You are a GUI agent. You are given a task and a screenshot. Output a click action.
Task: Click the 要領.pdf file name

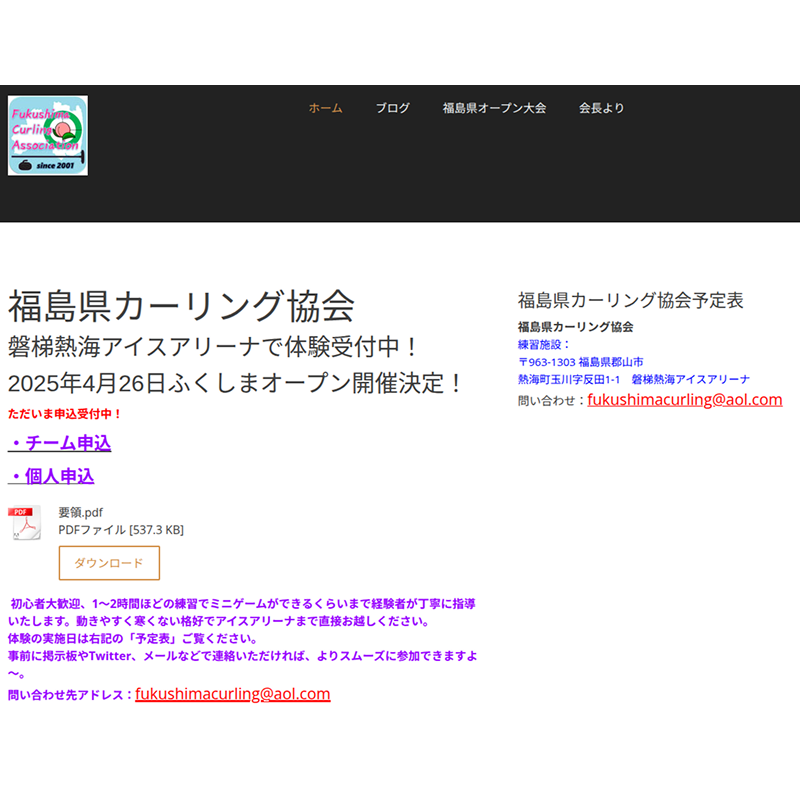coord(80,511)
